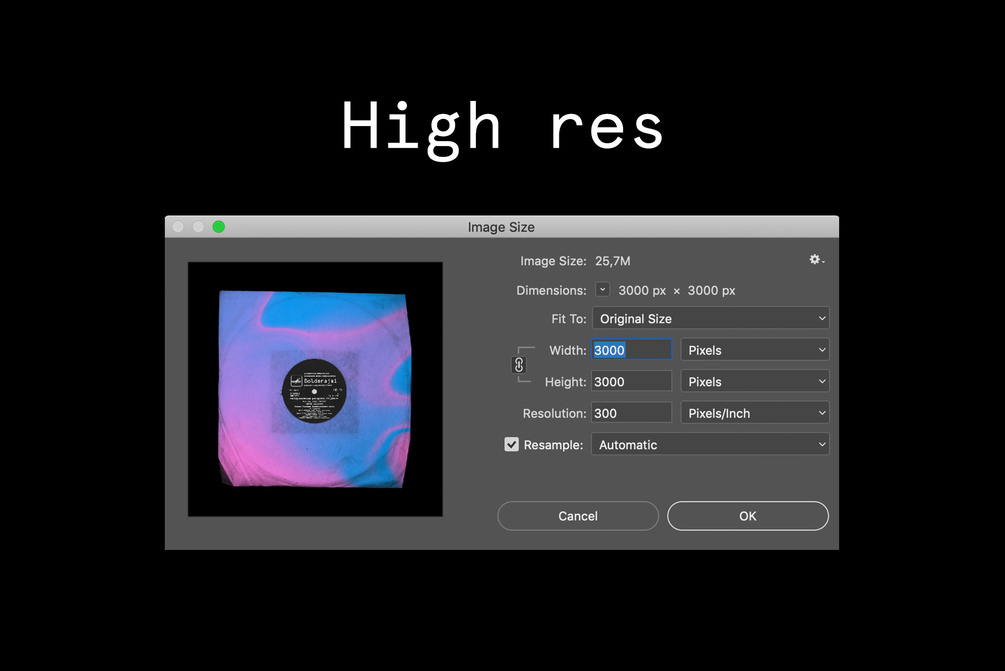Viewport: 1005px width, 671px height.
Task: Click the Cancel button
Action: click(578, 516)
